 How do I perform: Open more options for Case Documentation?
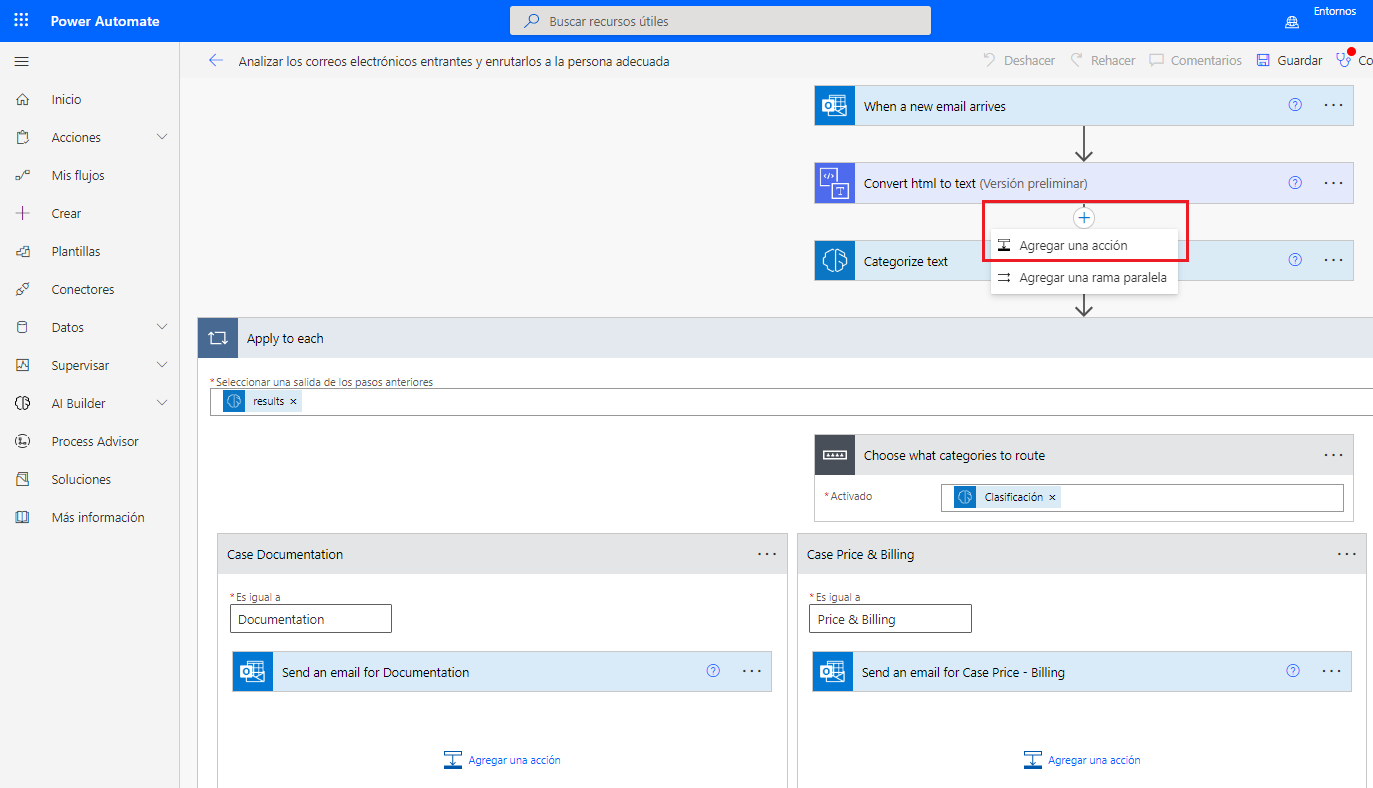point(767,554)
